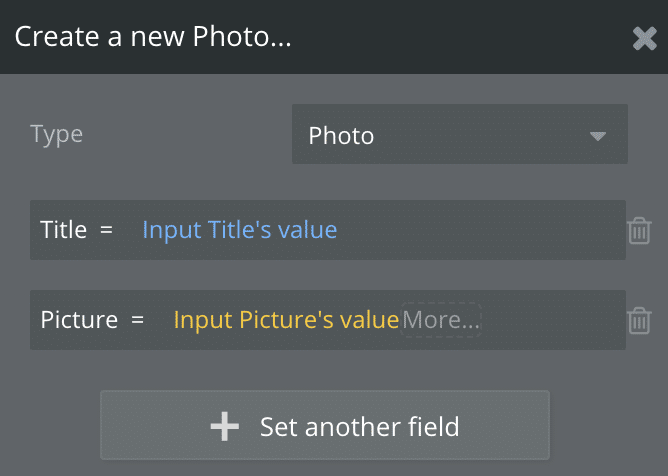
Task: Close the Create a new Photo dialog
Action: (x=644, y=38)
